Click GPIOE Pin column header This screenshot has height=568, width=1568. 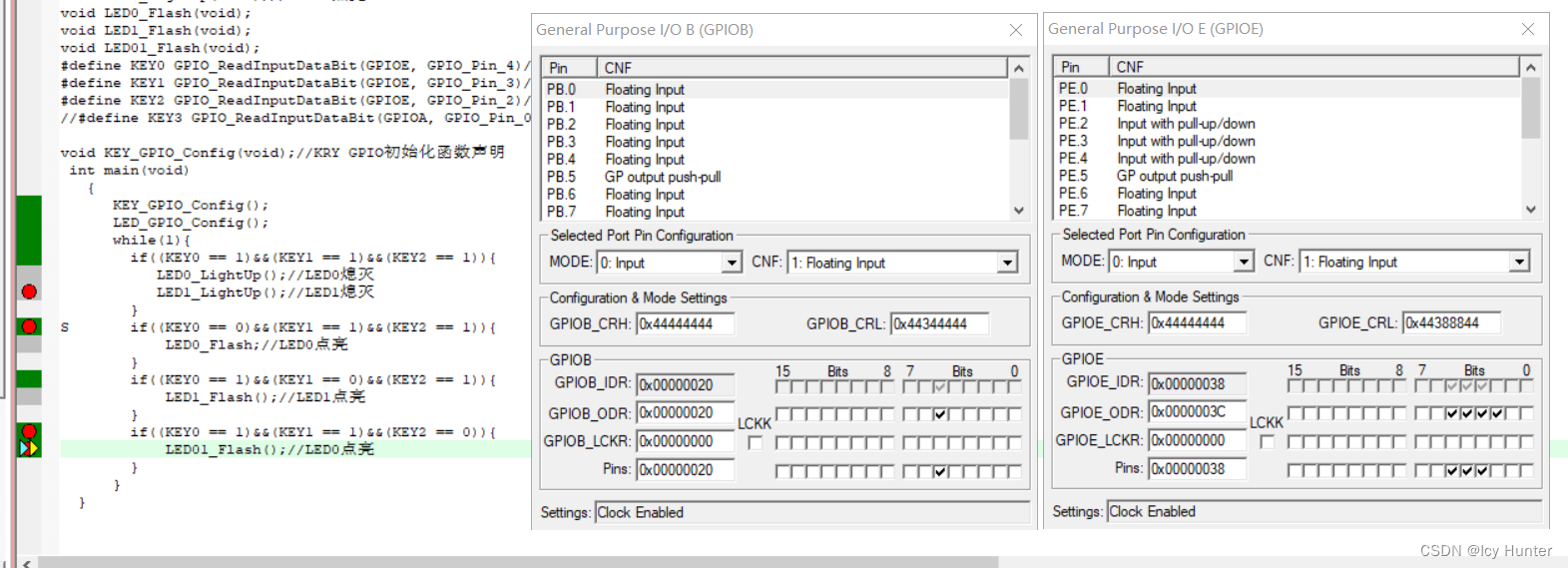click(1082, 67)
